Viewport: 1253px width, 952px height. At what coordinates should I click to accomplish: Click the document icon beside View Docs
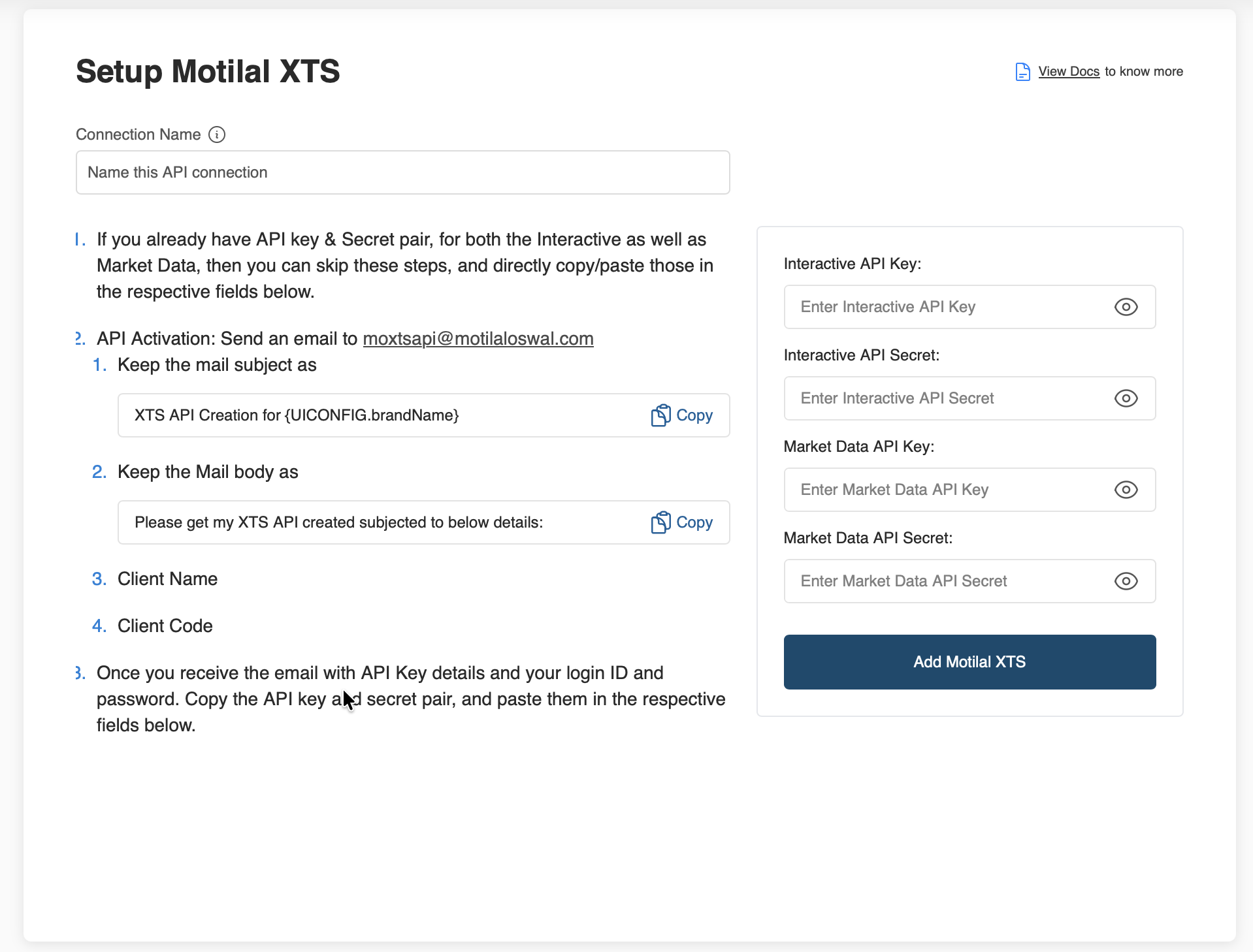pyautogui.click(x=1022, y=72)
